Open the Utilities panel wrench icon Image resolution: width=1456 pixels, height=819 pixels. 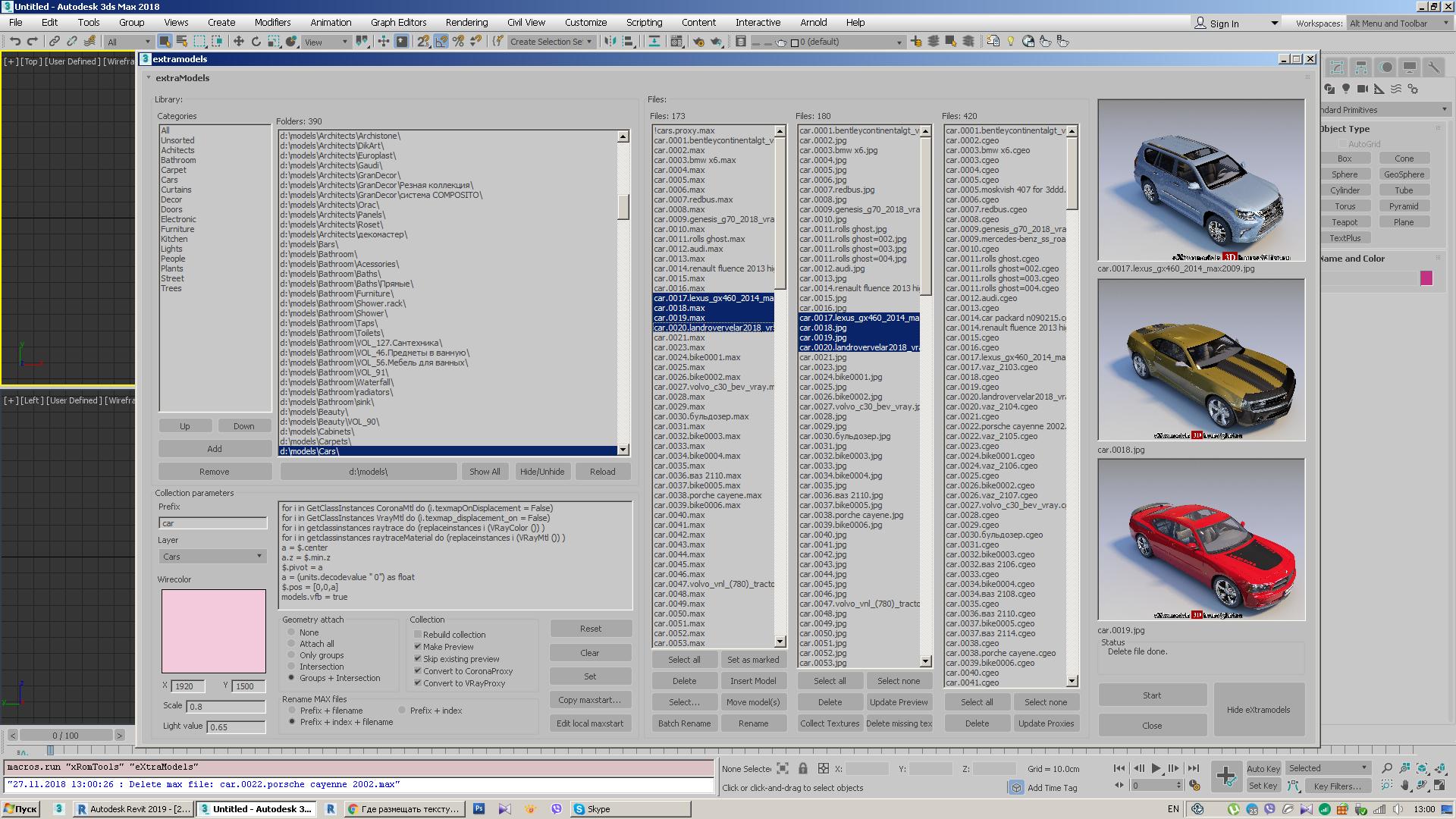(x=1433, y=67)
